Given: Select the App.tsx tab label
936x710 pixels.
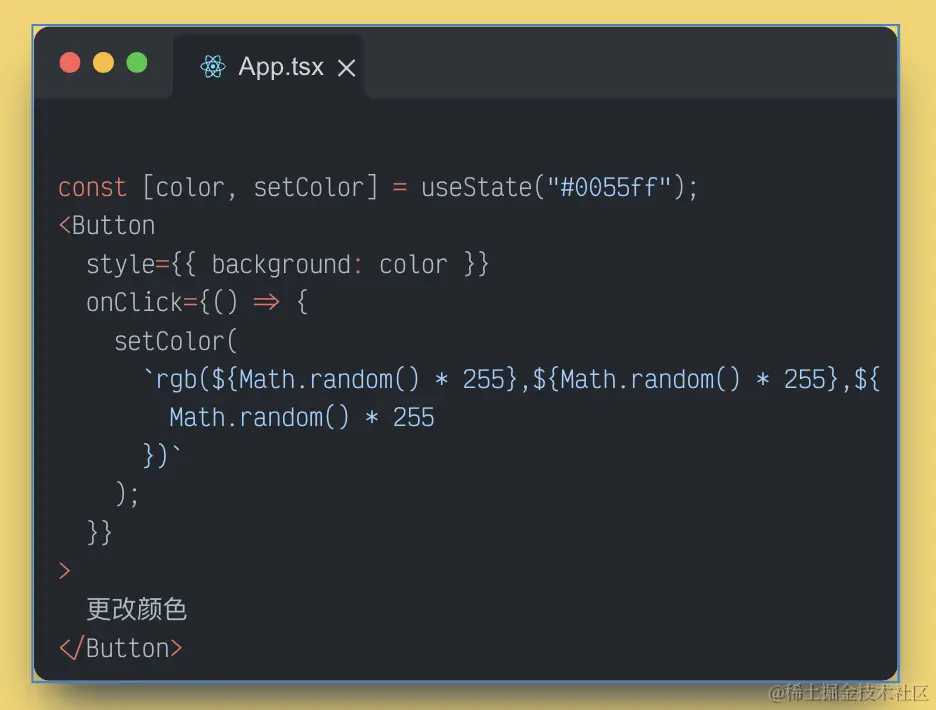Looking at the screenshot, I should pyautogui.click(x=281, y=67).
